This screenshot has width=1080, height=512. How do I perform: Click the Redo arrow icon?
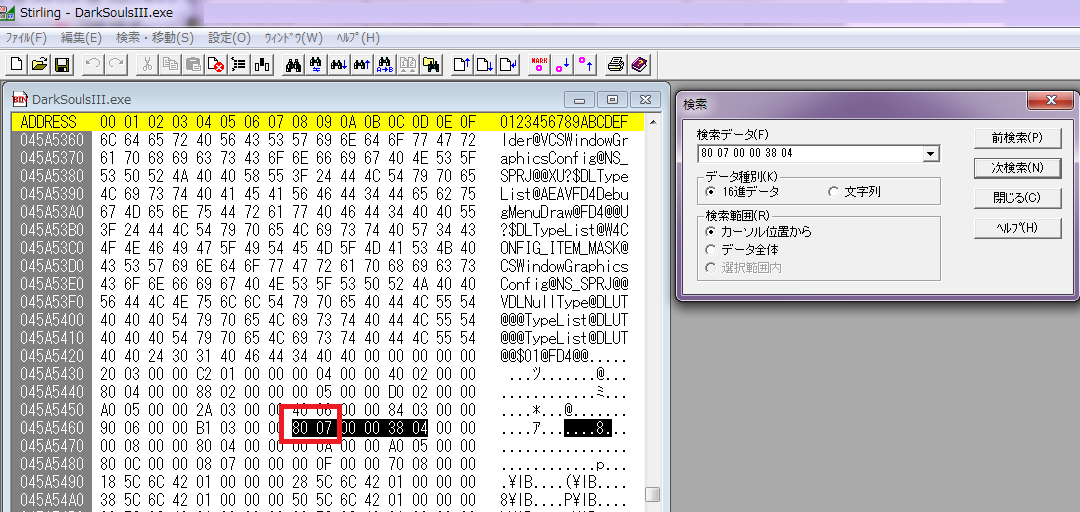tap(116, 65)
